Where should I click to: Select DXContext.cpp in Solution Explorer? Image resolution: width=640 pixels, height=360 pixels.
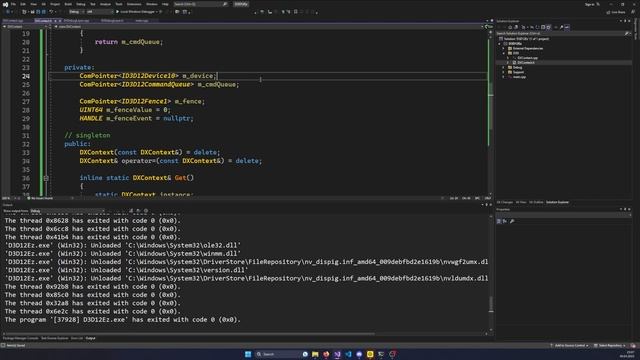(x=527, y=58)
